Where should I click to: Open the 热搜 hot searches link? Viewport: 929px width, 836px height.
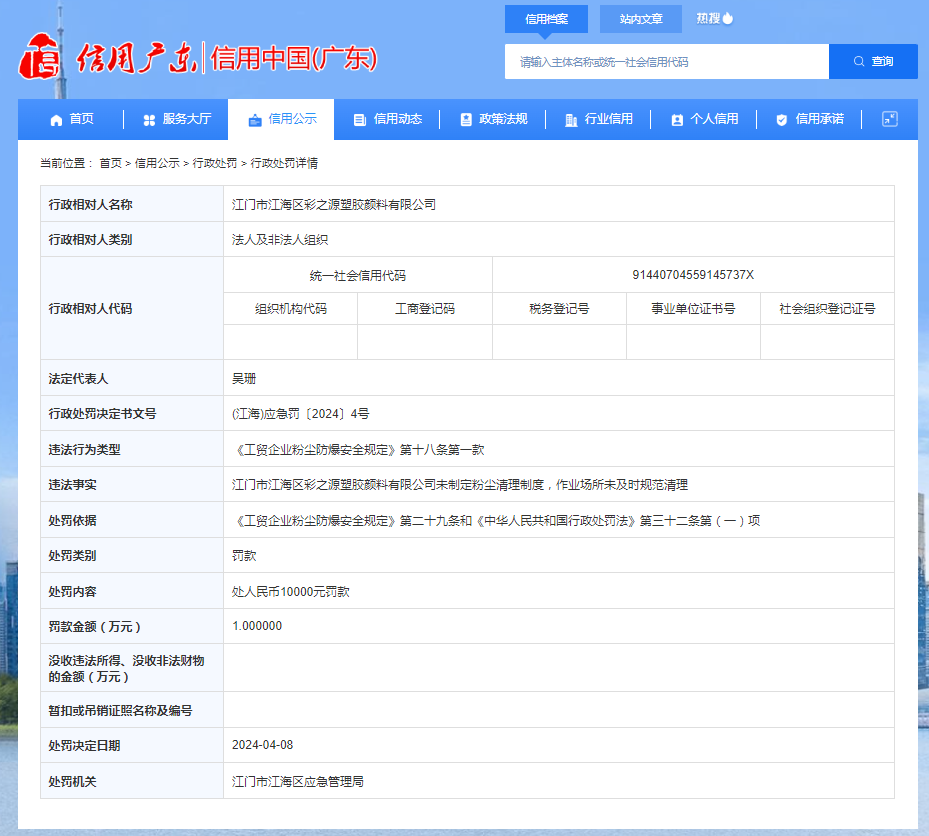coord(715,18)
